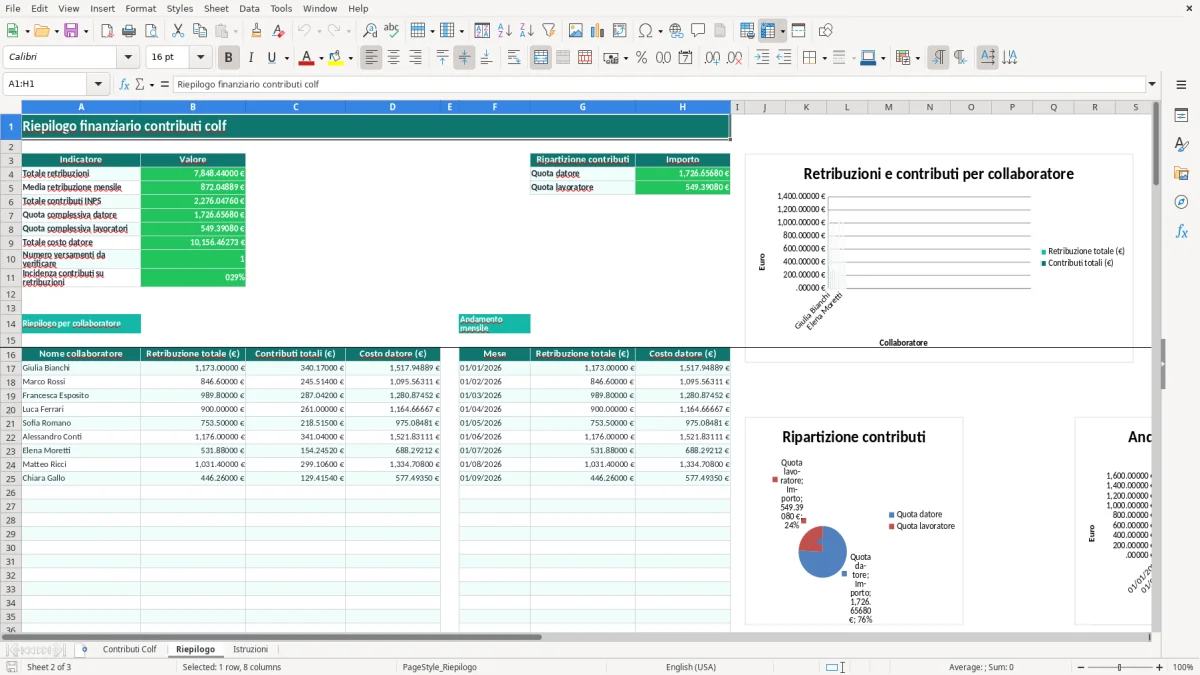Screen dimensions: 1200x675
Task: Toggle Underline formatting
Action: (271, 58)
